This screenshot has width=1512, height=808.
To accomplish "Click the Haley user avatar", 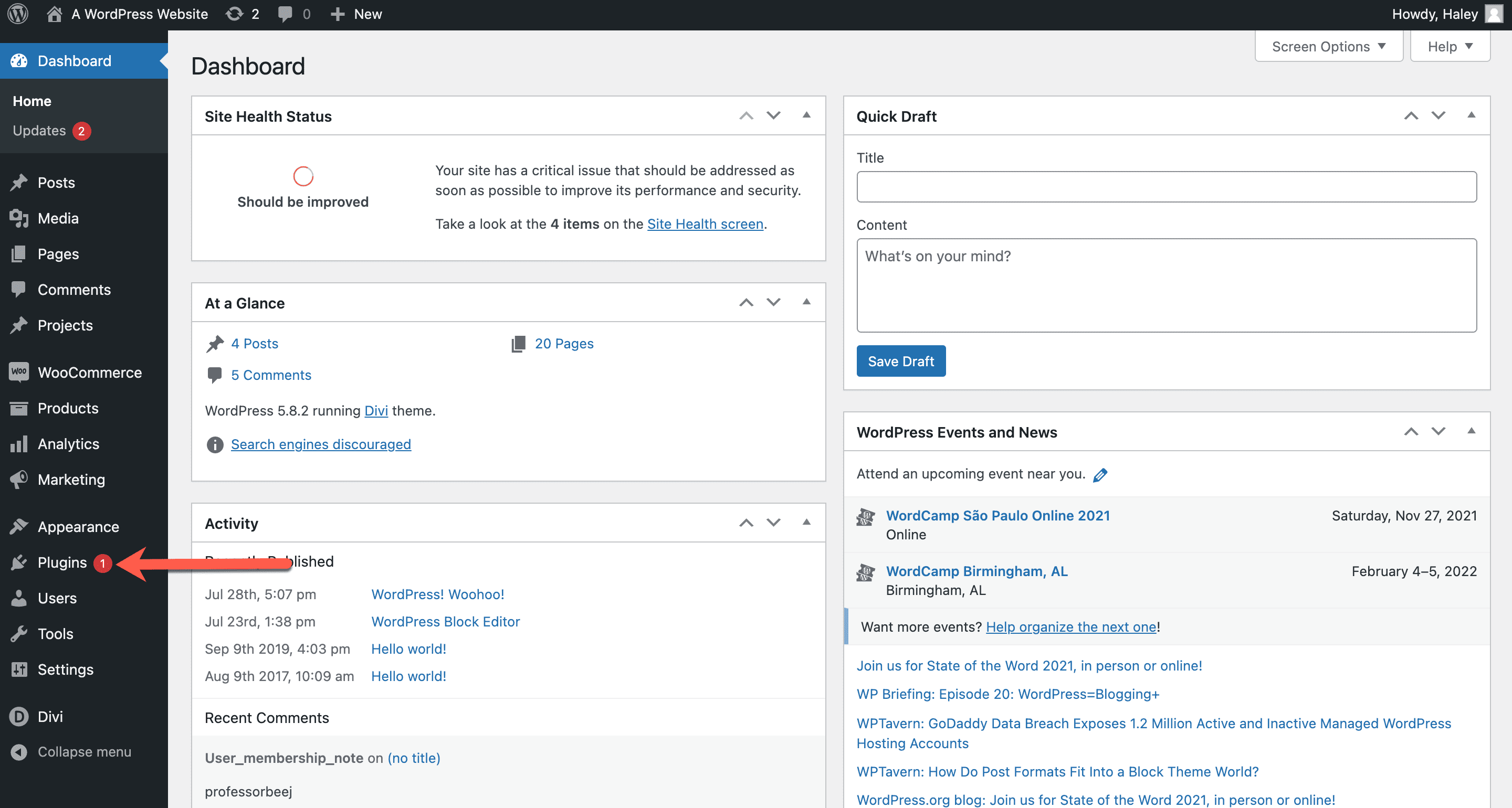I will tap(1493, 14).
